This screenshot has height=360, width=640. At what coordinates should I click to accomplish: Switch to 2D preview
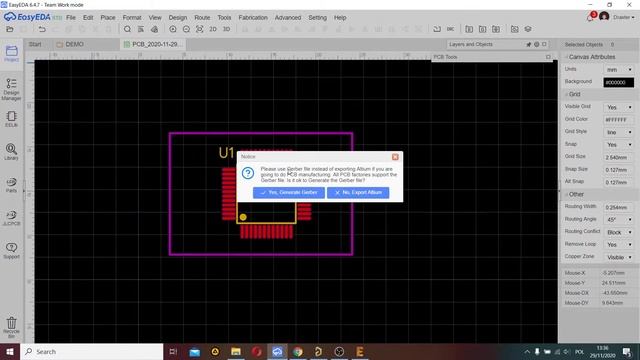coord(213,29)
